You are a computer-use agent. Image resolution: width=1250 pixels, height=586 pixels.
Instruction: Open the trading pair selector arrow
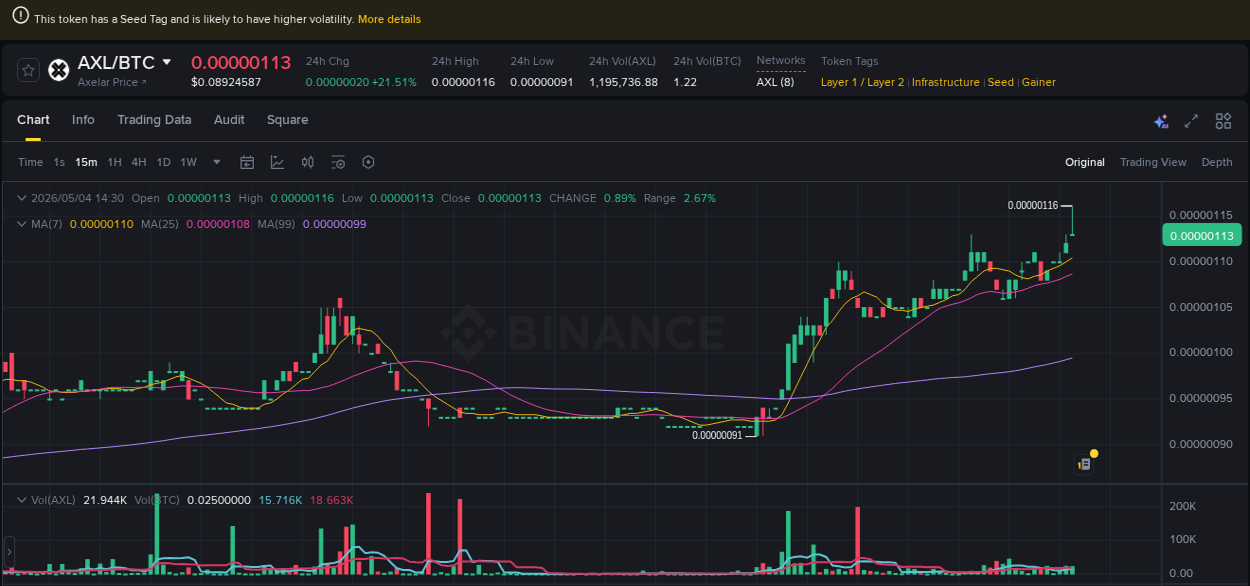coord(167,62)
